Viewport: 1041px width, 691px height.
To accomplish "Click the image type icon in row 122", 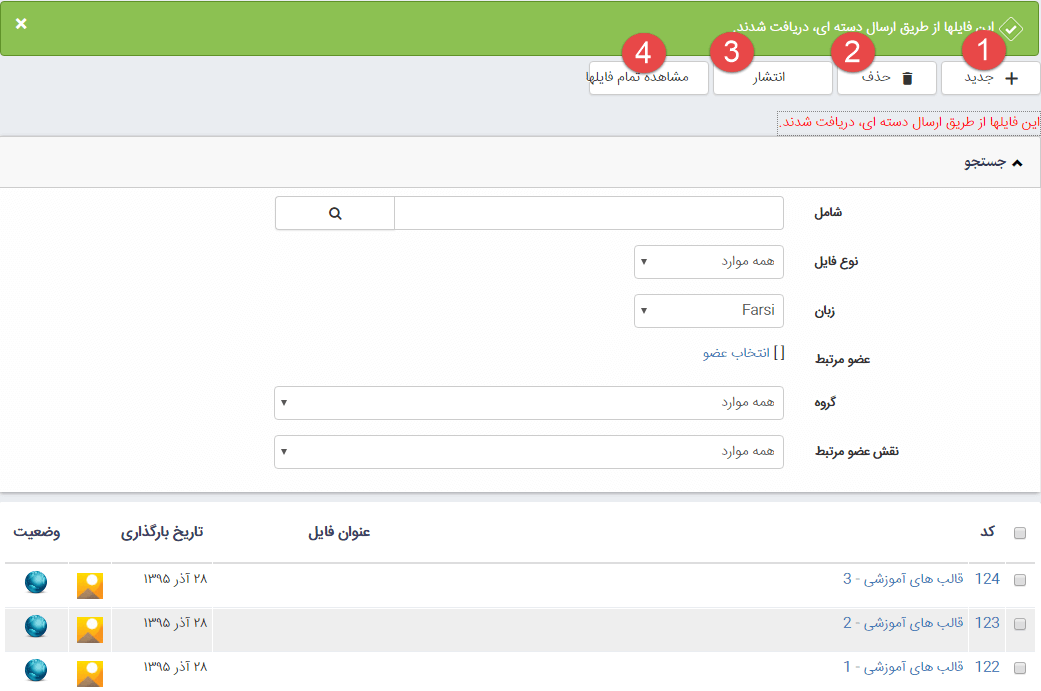I will point(90,672).
